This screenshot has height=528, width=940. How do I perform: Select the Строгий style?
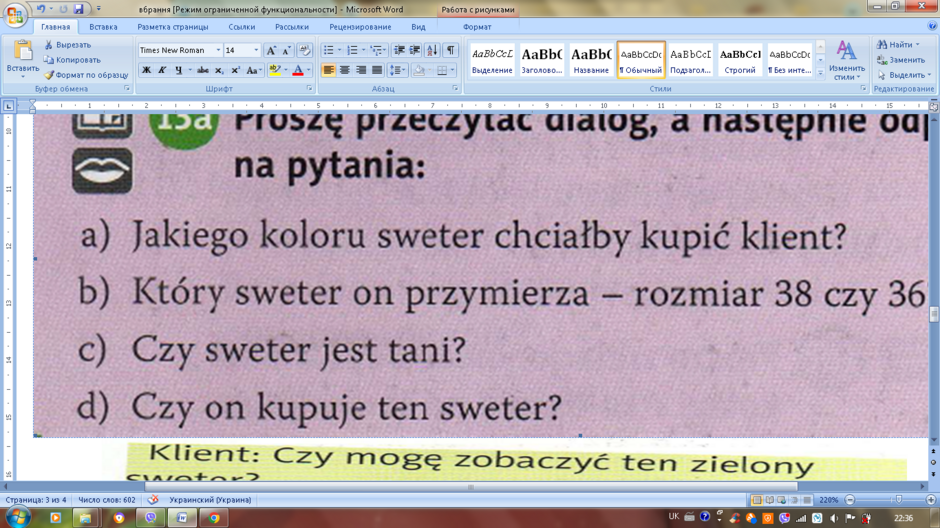740,60
